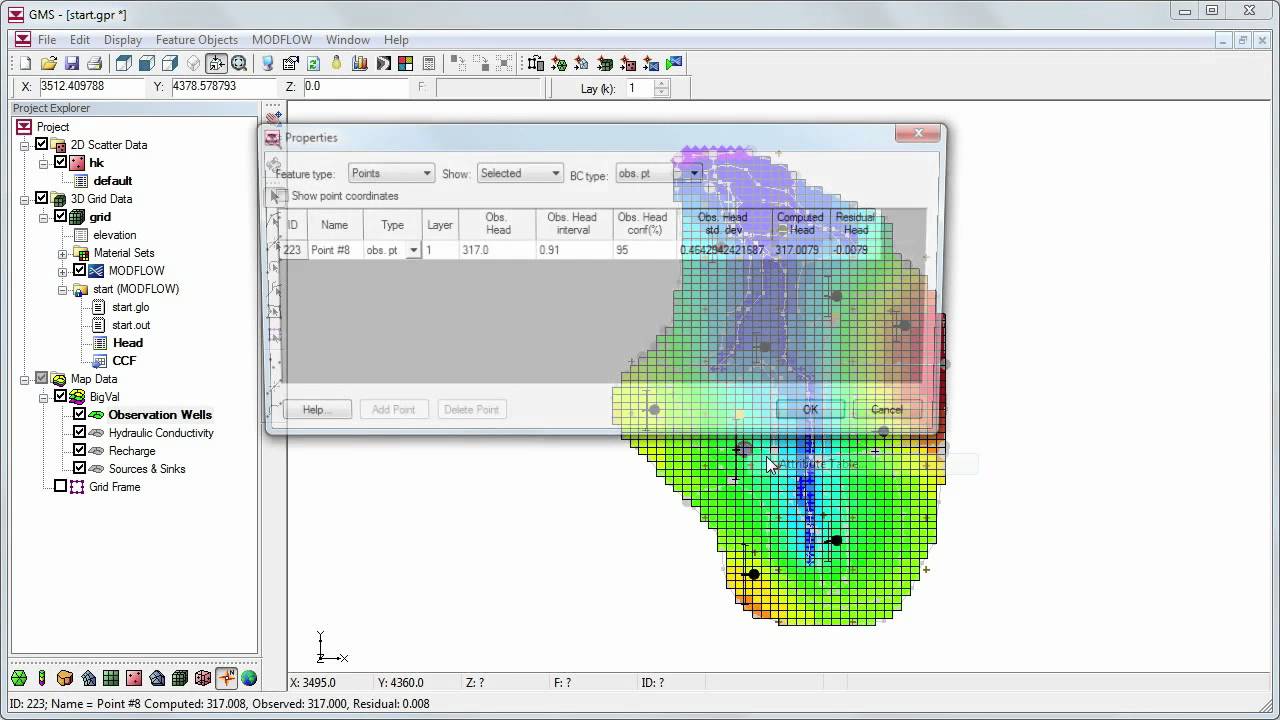Select the Map module compass icon
The image size is (1280, 720).
tap(226, 678)
